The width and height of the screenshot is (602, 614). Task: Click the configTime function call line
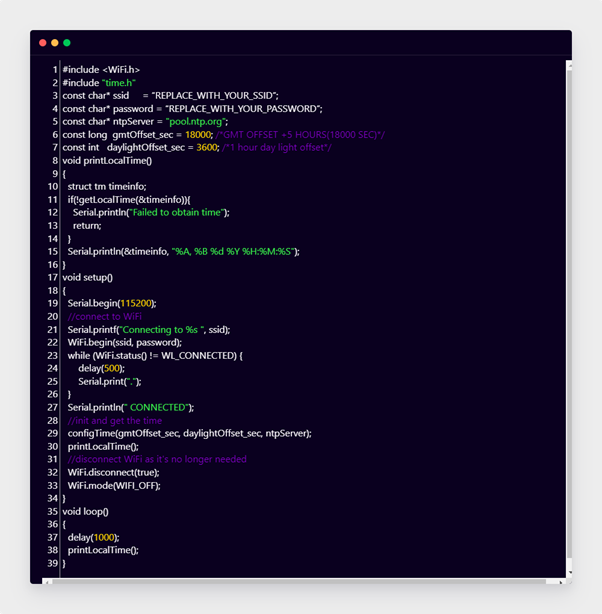click(x=189, y=433)
